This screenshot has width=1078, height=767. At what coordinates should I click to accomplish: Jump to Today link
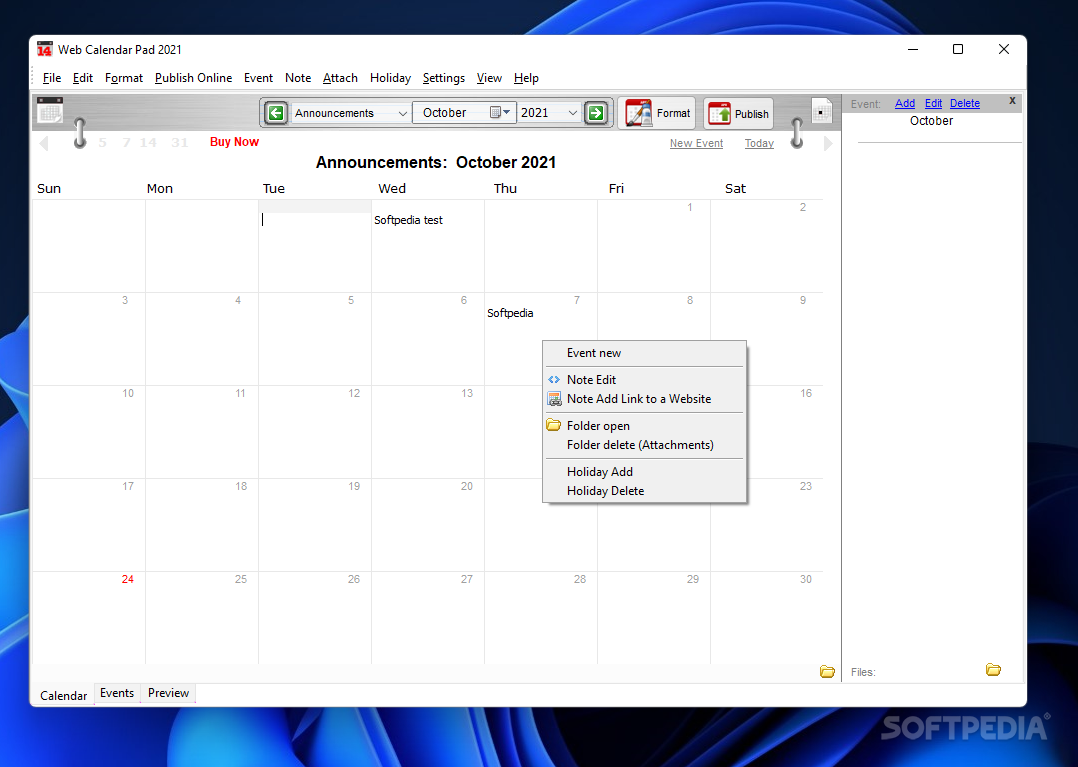pos(759,143)
